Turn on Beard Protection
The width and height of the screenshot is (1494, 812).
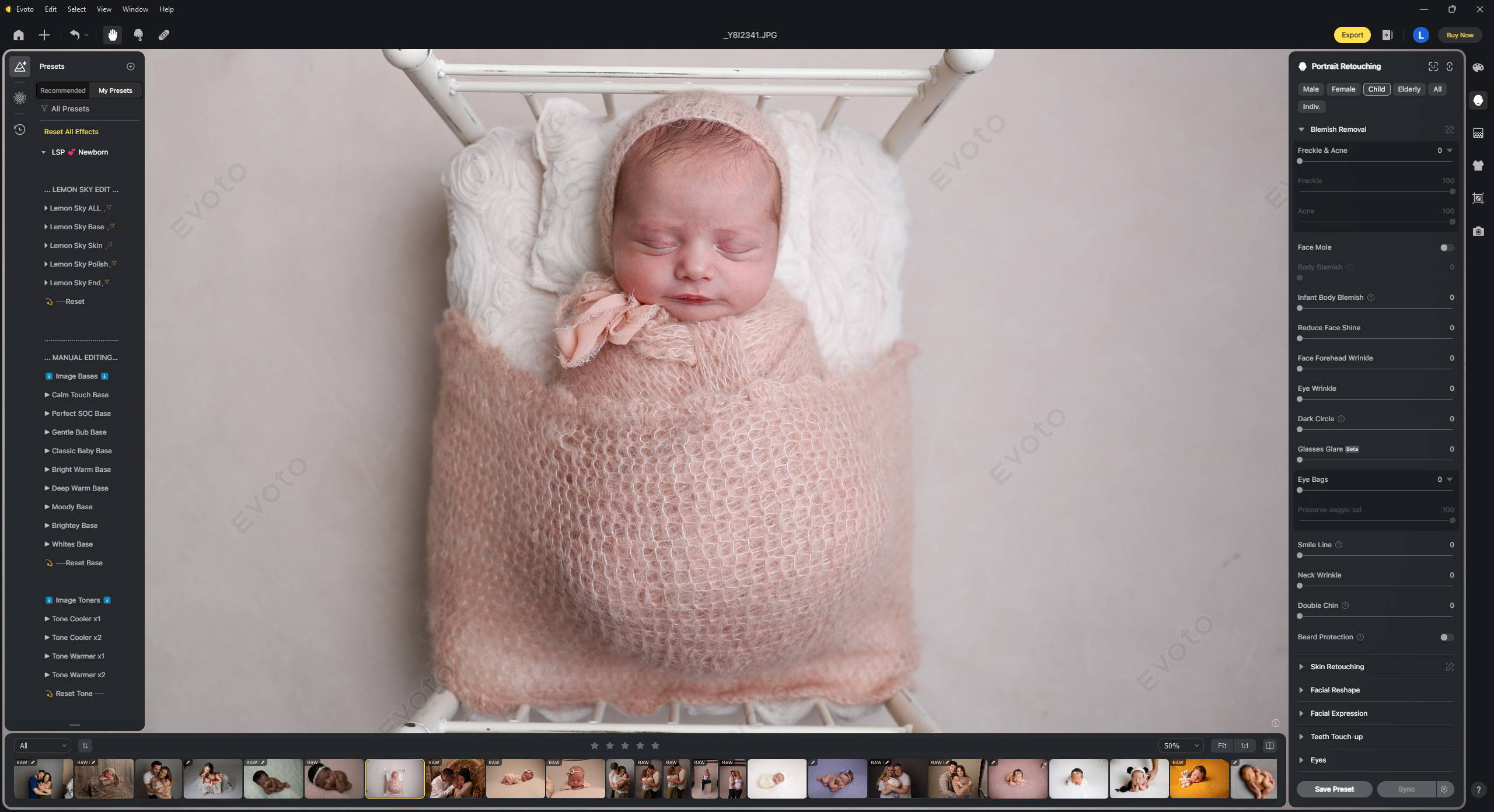(1447, 637)
